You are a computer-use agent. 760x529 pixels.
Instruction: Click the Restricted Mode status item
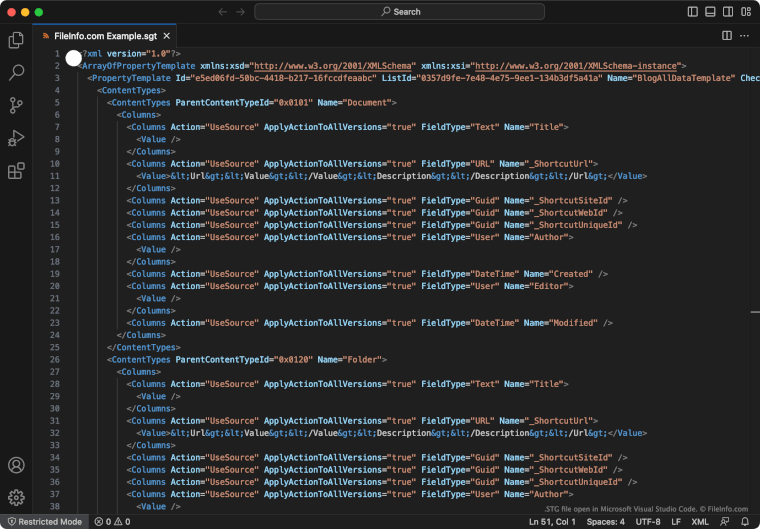45,522
